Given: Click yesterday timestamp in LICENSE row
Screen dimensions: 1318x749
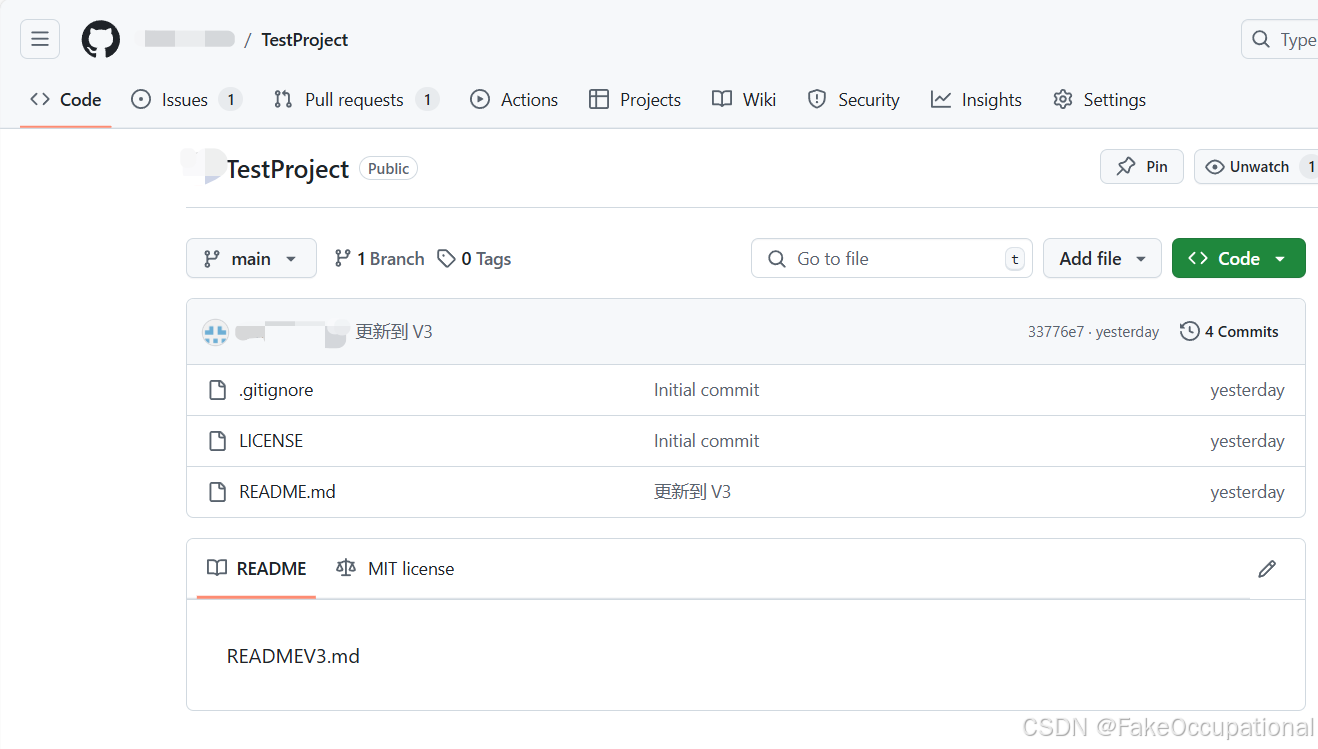Looking at the screenshot, I should (x=1247, y=441).
